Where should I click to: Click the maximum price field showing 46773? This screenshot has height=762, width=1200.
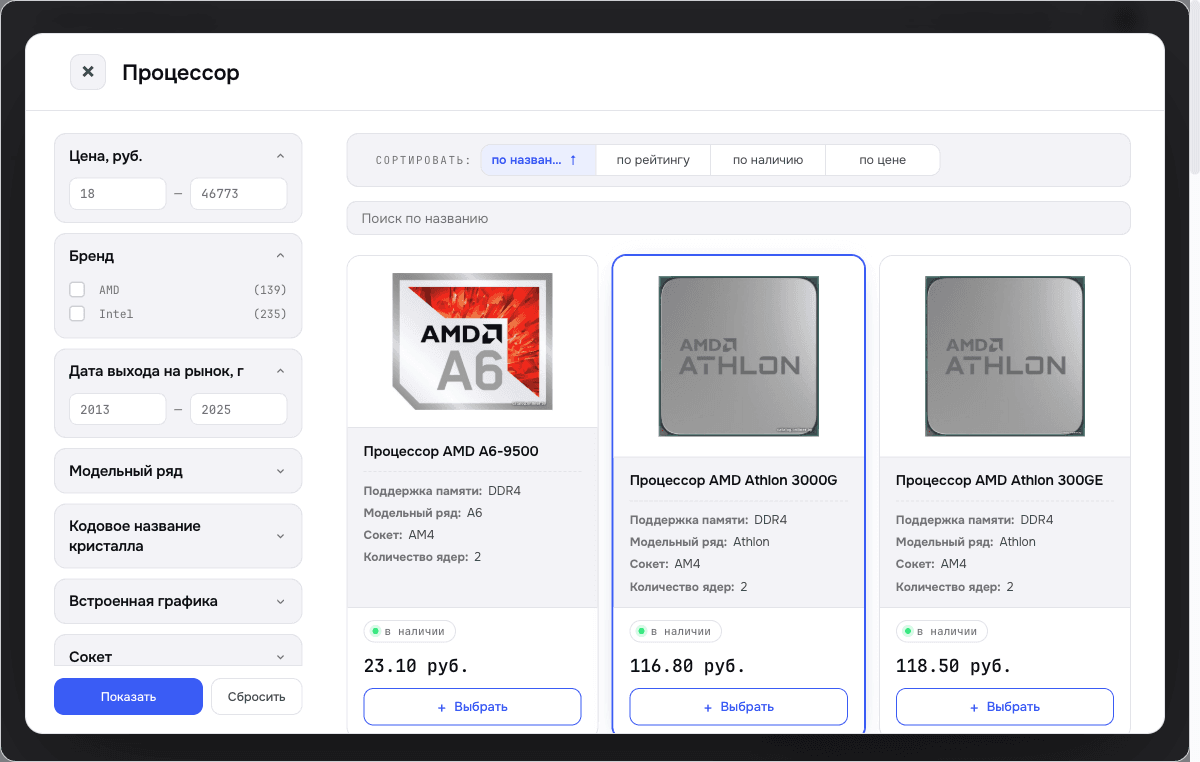238,194
